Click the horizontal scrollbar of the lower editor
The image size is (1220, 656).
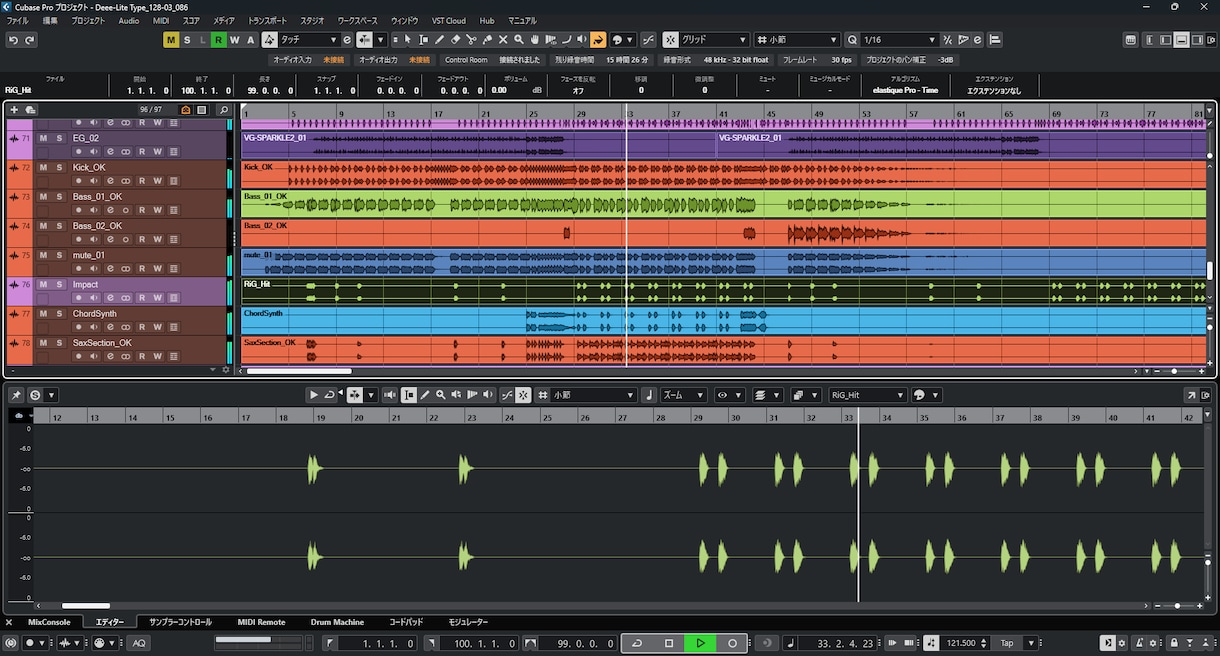click(85, 605)
